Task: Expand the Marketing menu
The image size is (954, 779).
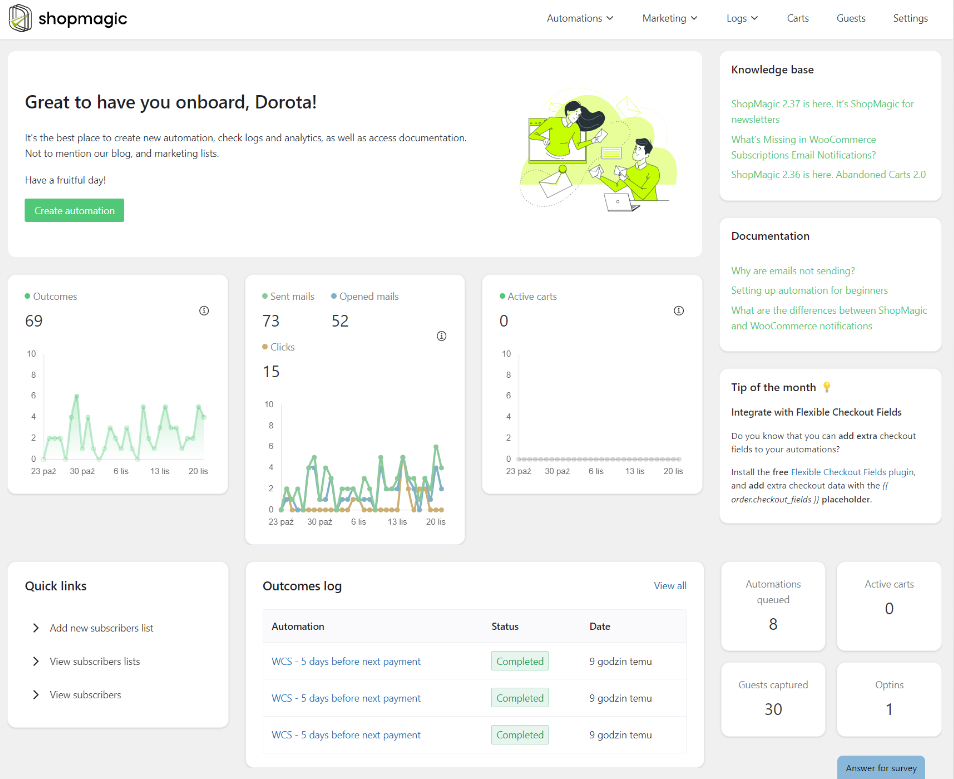Action: pos(669,18)
